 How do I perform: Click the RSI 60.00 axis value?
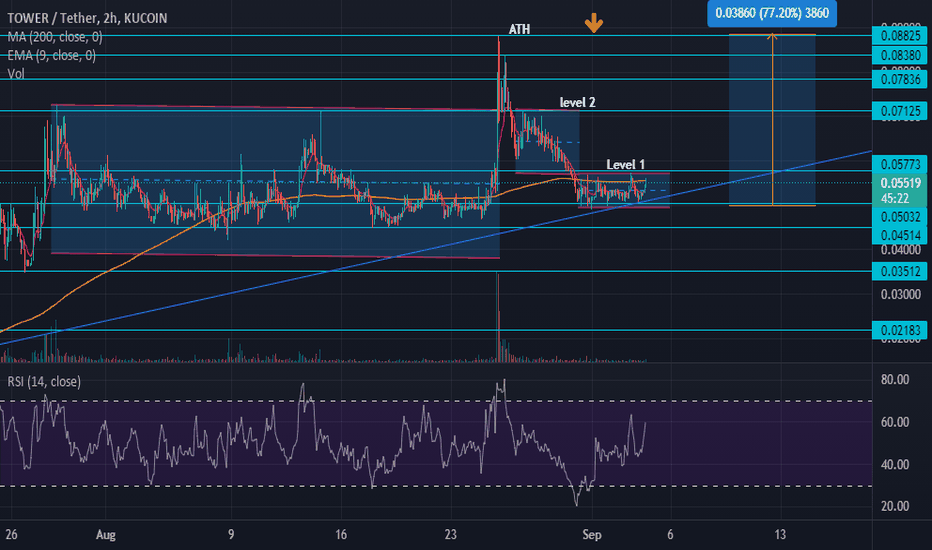tap(895, 422)
